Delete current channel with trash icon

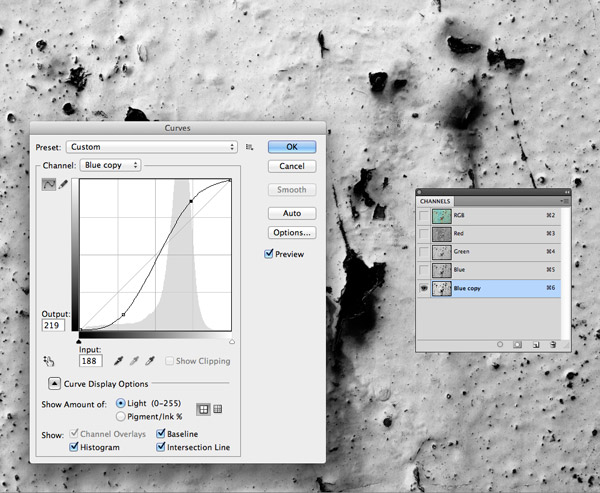552,344
